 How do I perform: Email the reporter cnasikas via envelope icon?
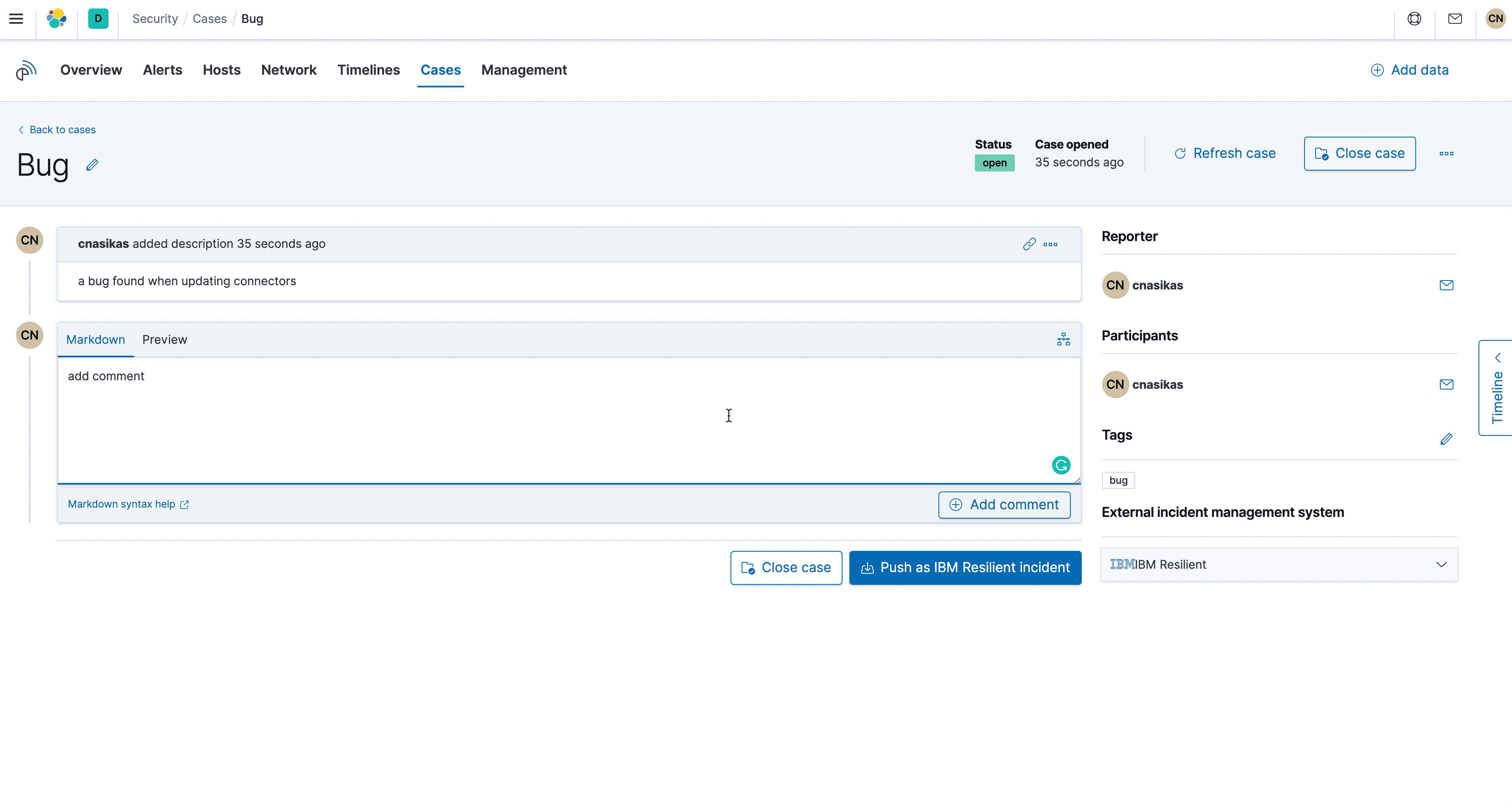coord(1446,285)
